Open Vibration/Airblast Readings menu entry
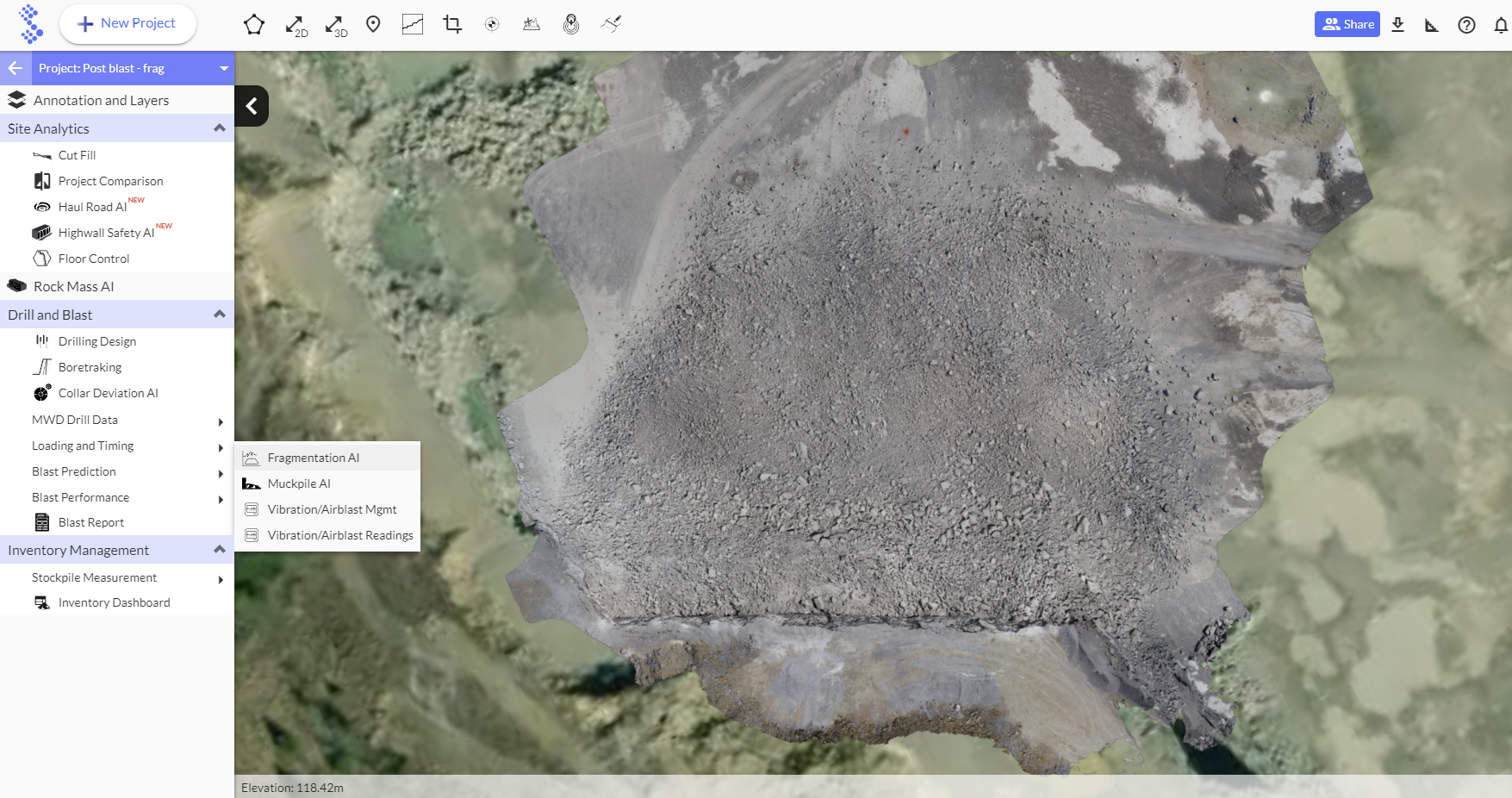1512x798 pixels. 340,535
